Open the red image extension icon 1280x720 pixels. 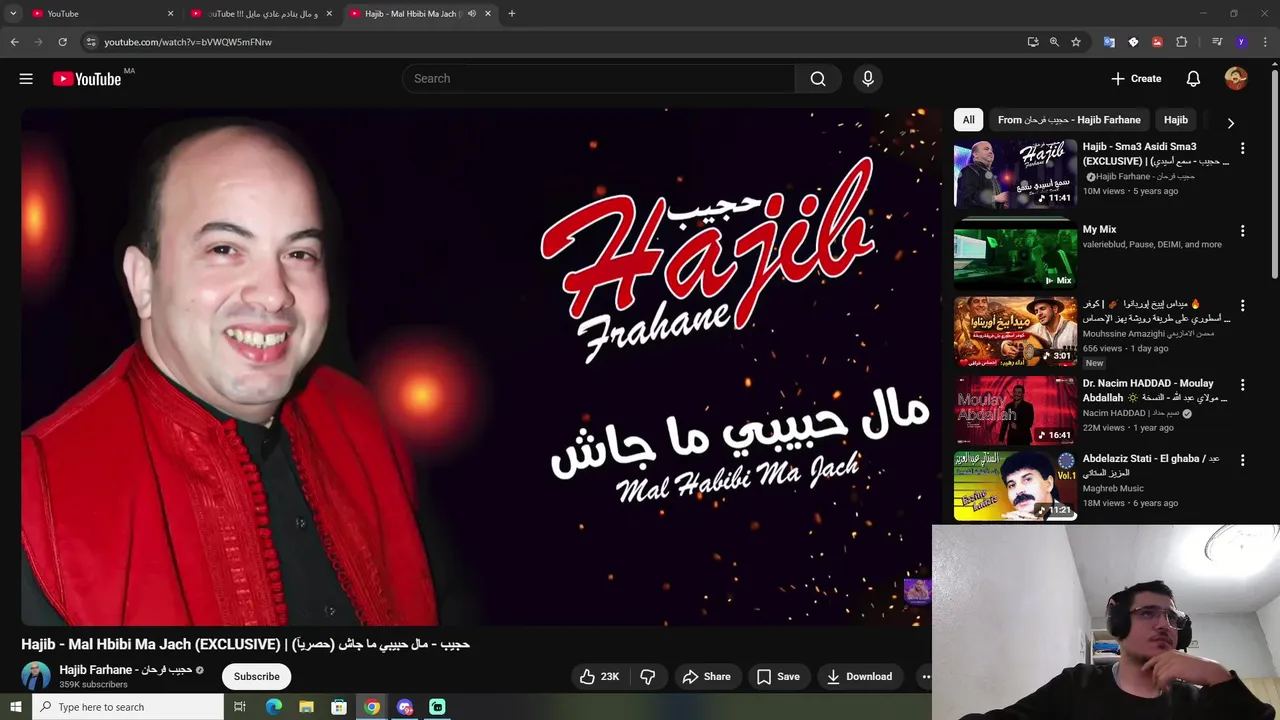coord(1157,42)
